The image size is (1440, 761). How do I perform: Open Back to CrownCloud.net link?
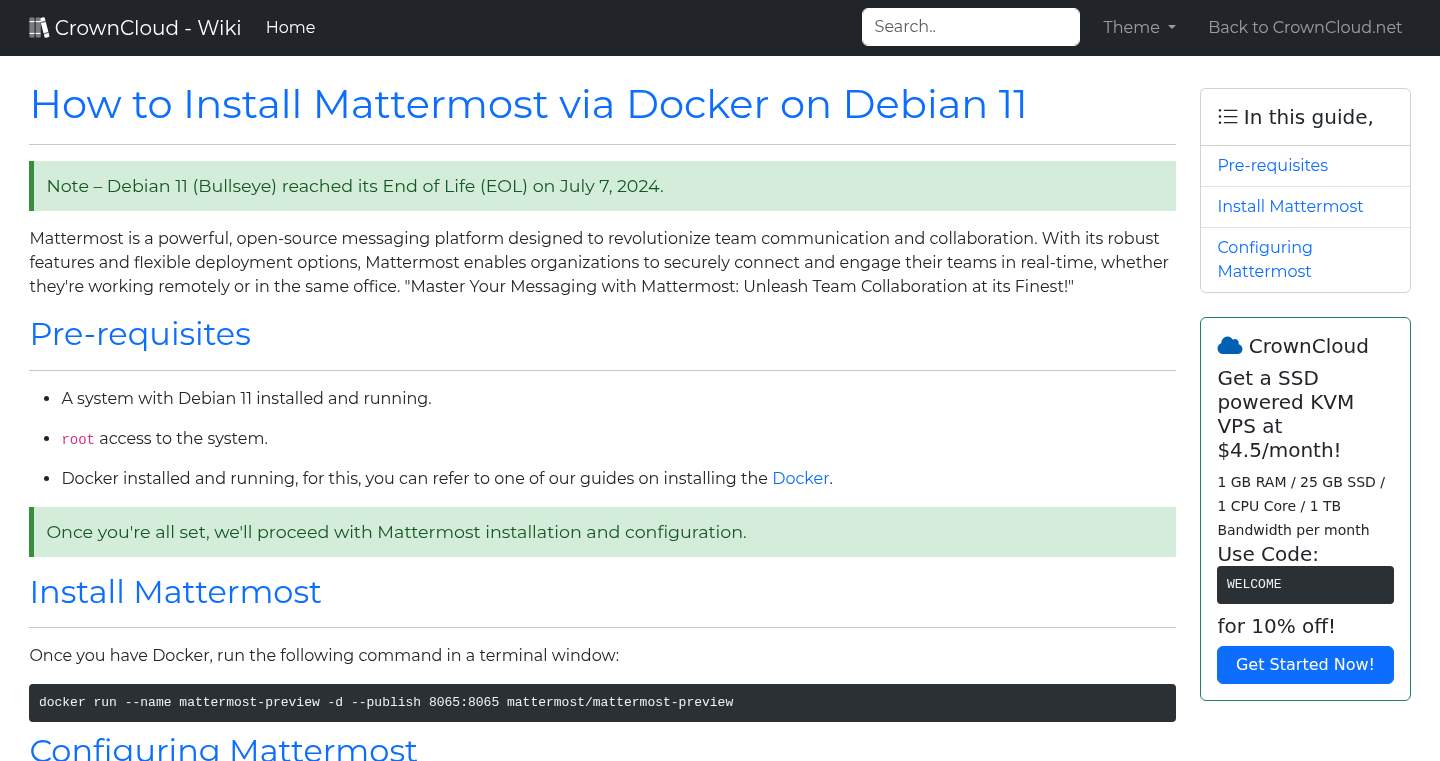(1305, 28)
